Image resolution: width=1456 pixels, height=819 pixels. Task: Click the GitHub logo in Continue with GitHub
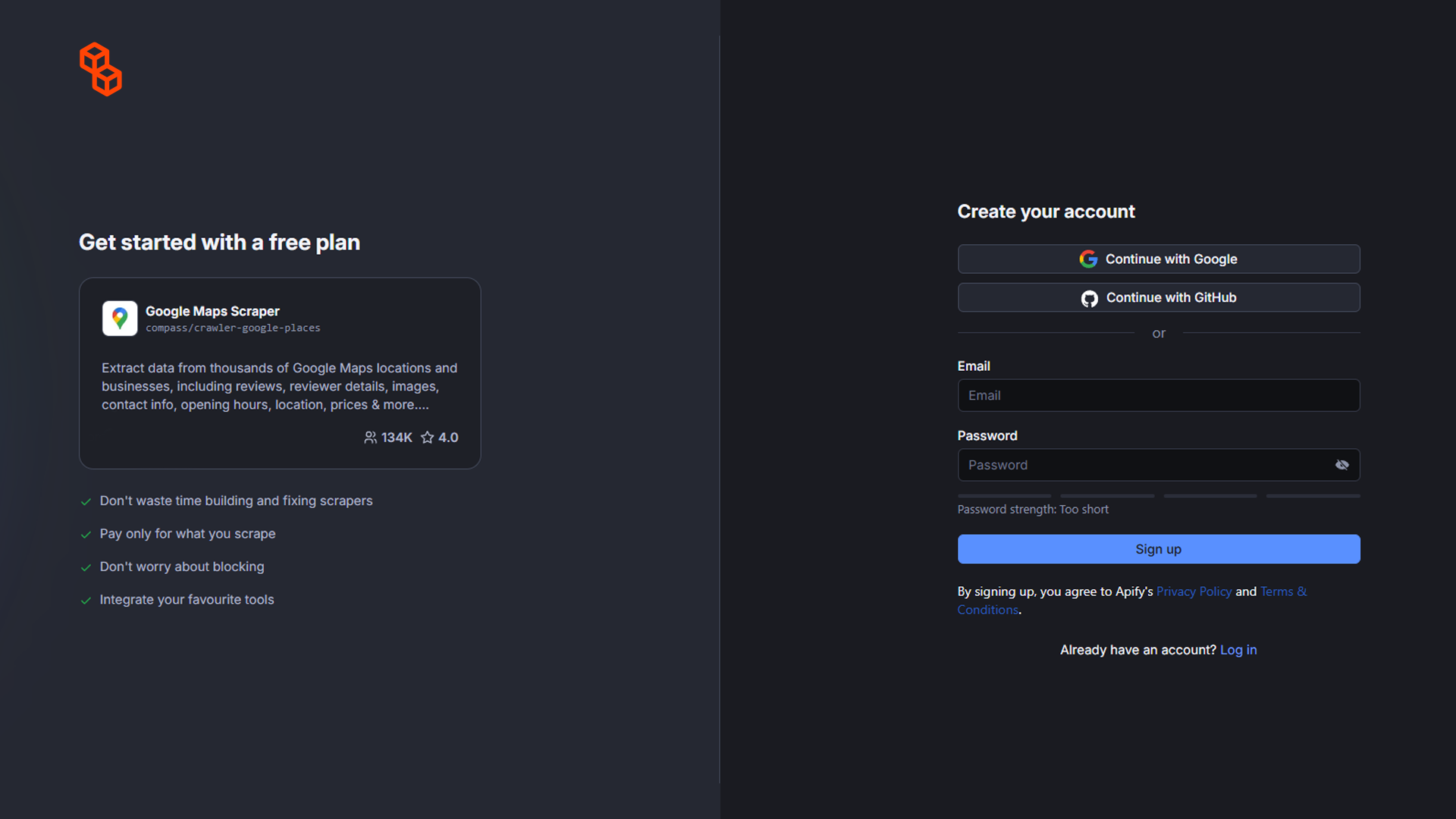pos(1090,298)
